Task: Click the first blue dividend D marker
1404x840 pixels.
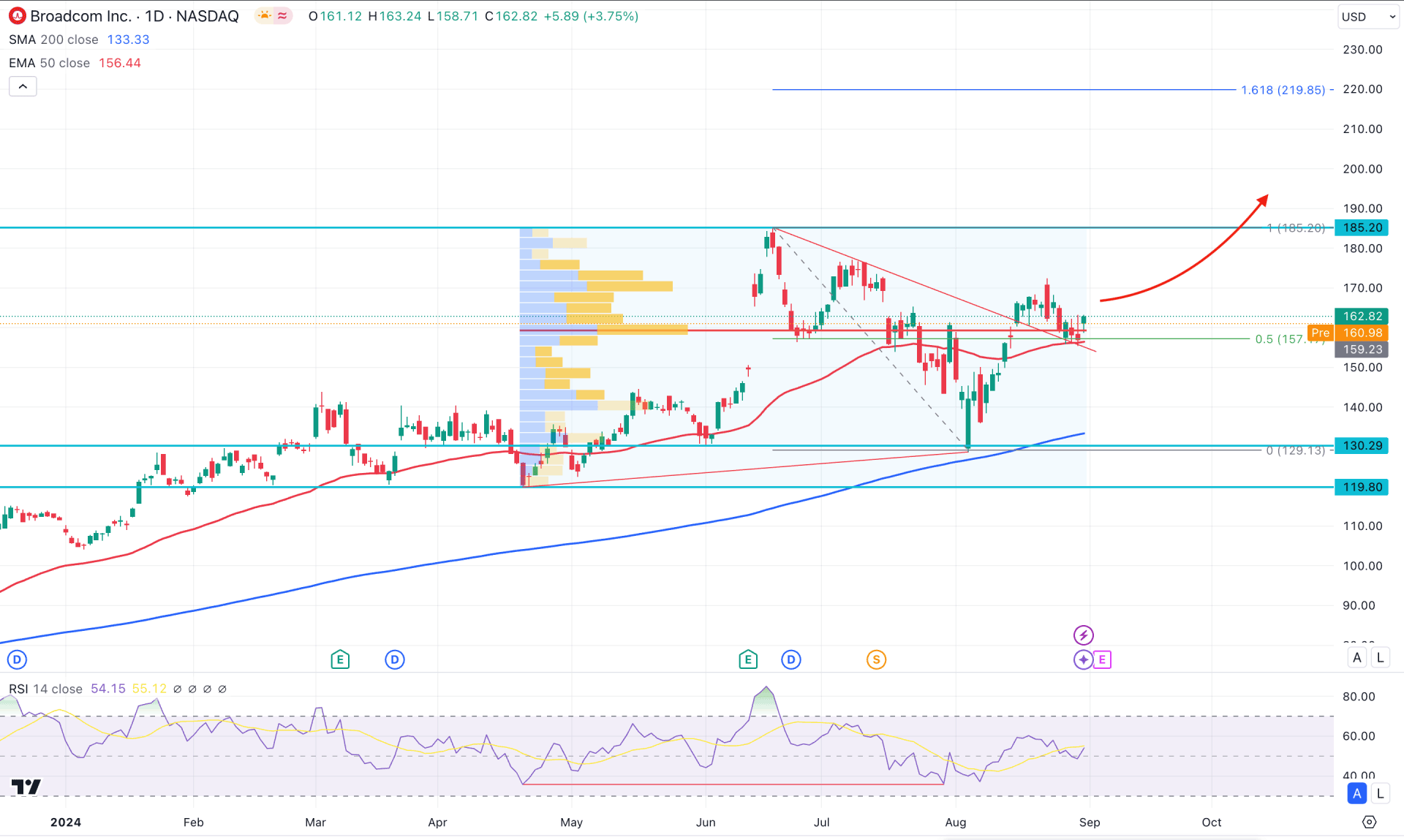Action: (x=17, y=659)
